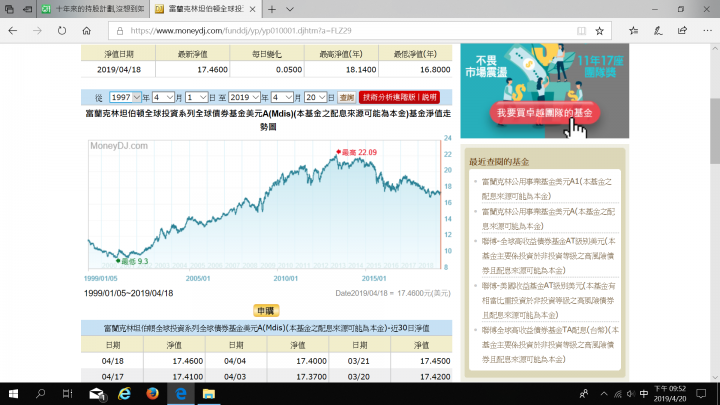Open taskbar search magnifier
Screen dimensions: 720x405
(40, 394)
